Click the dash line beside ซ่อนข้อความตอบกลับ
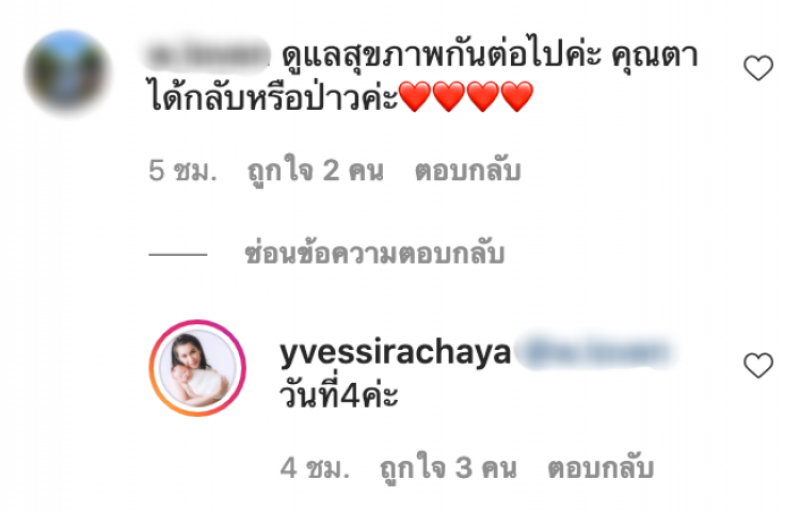The image size is (800, 512). tap(178, 253)
